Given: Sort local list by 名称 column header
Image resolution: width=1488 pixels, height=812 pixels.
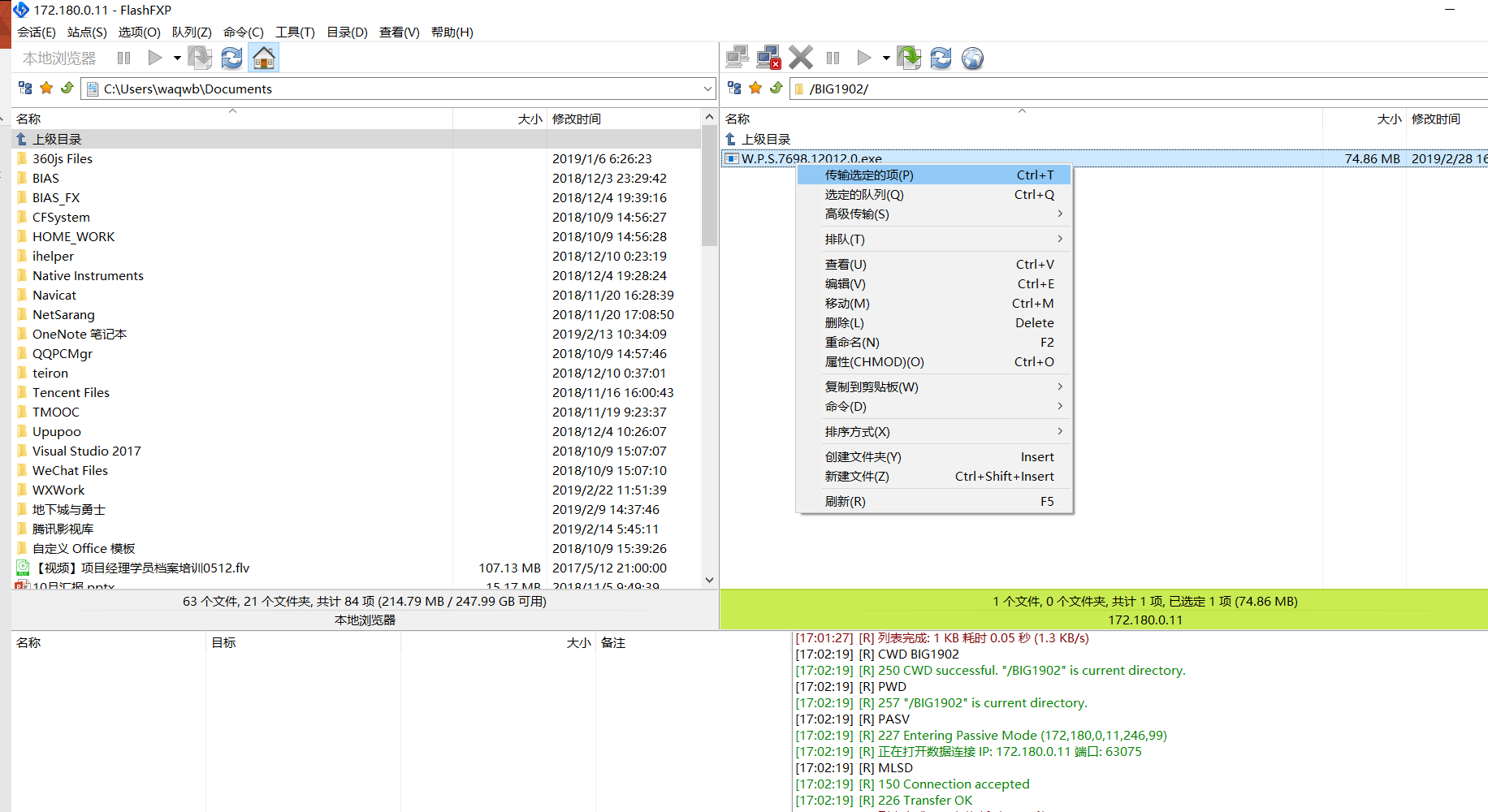Looking at the screenshot, I should (x=232, y=119).
